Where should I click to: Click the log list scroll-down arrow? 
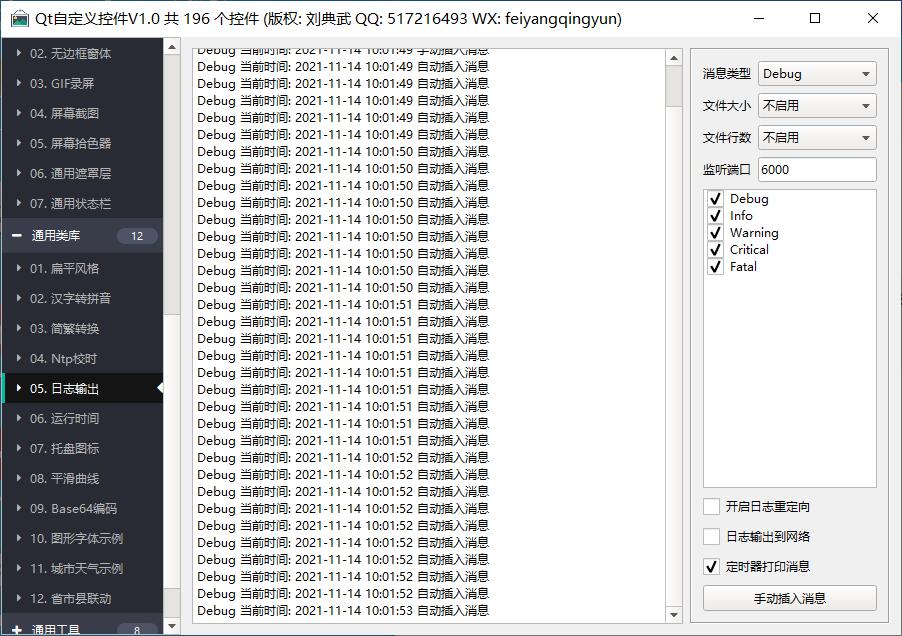point(673,615)
